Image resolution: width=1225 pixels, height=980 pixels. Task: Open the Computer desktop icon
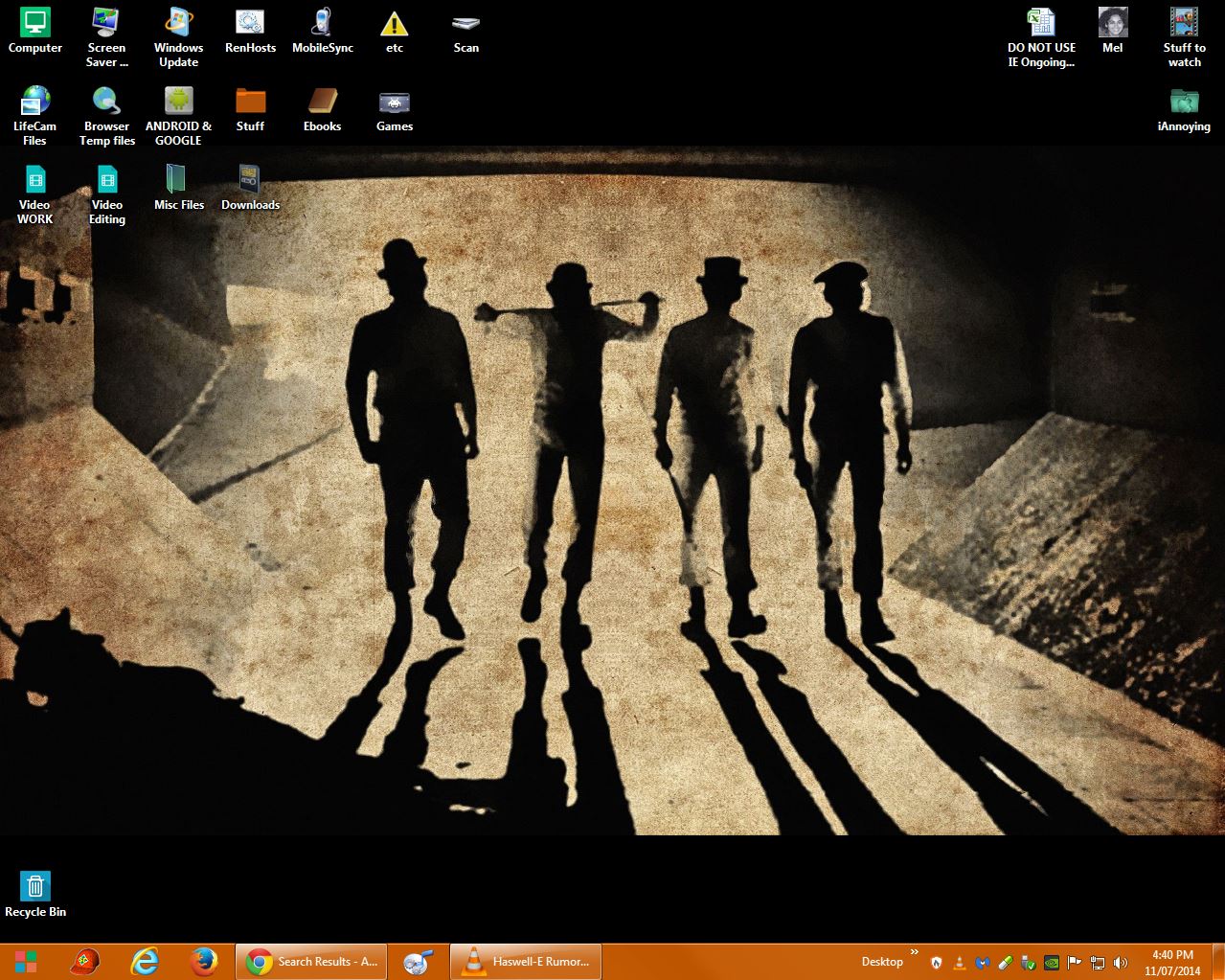(x=35, y=32)
